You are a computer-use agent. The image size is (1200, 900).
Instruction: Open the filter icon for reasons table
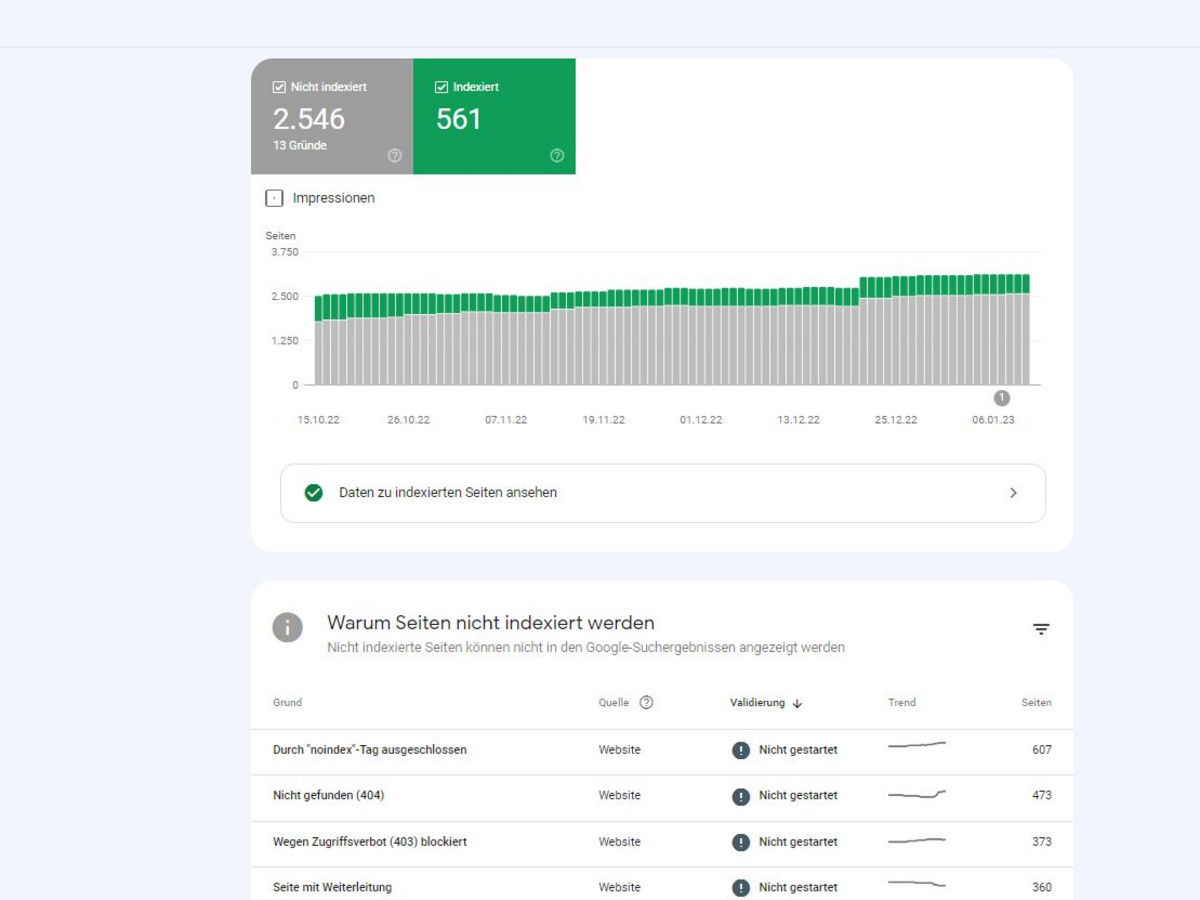(1041, 629)
